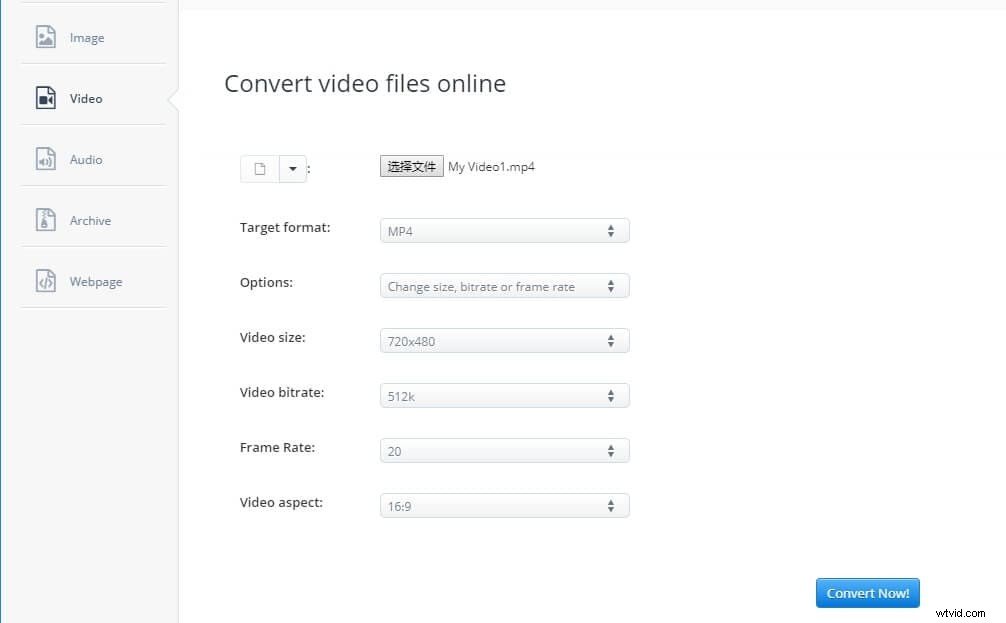This screenshot has height=623, width=1006.
Task: Select the Image category icon in sidebar
Action: tap(46, 37)
